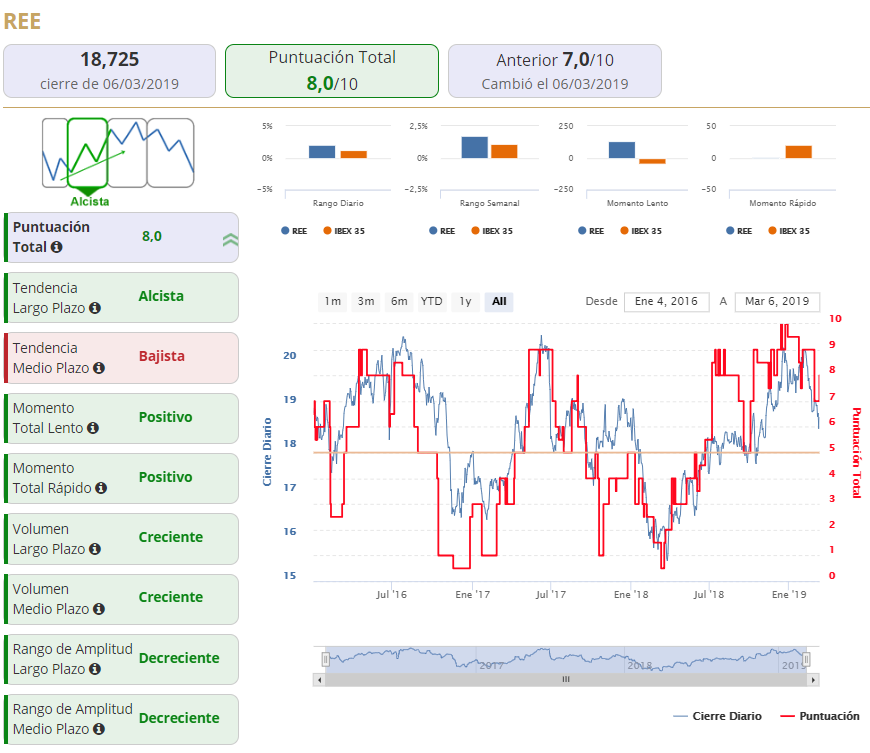Click info icon for Rango de Amplitud Largo Plazo
The width and height of the screenshot is (870, 753).
coord(95,669)
